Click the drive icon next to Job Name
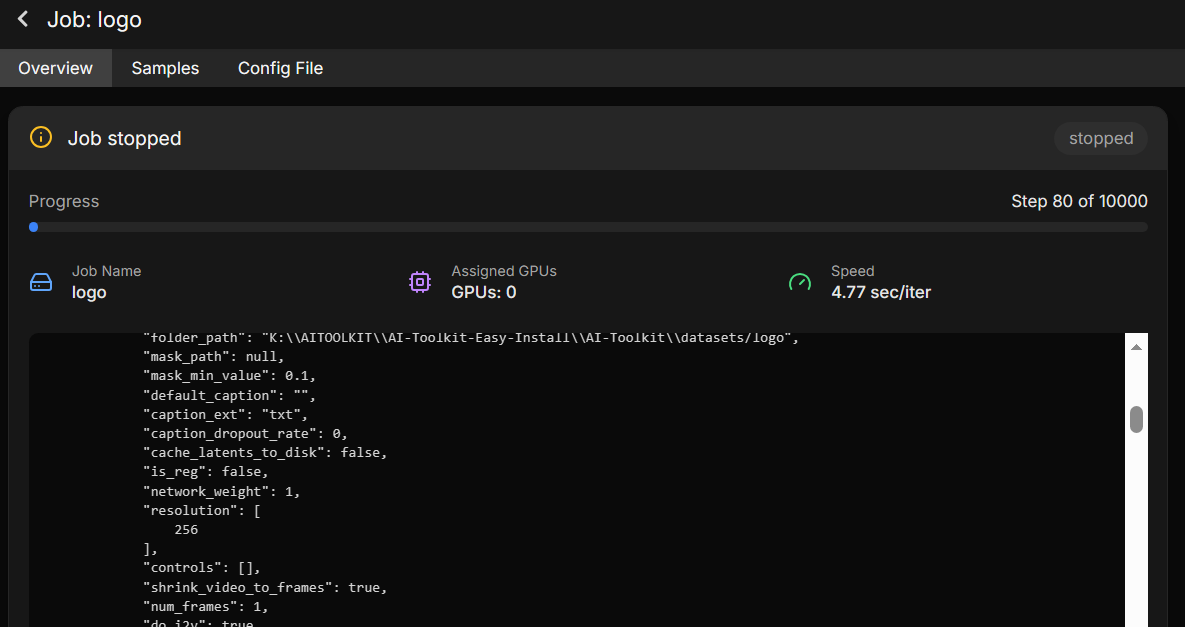 tap(40, 282)
